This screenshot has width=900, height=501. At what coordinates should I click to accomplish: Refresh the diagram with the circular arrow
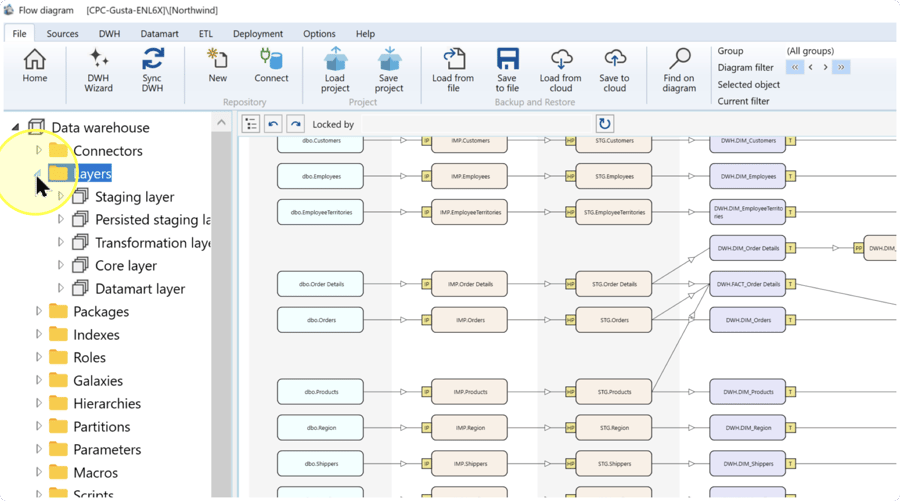[x=604, y=124]
